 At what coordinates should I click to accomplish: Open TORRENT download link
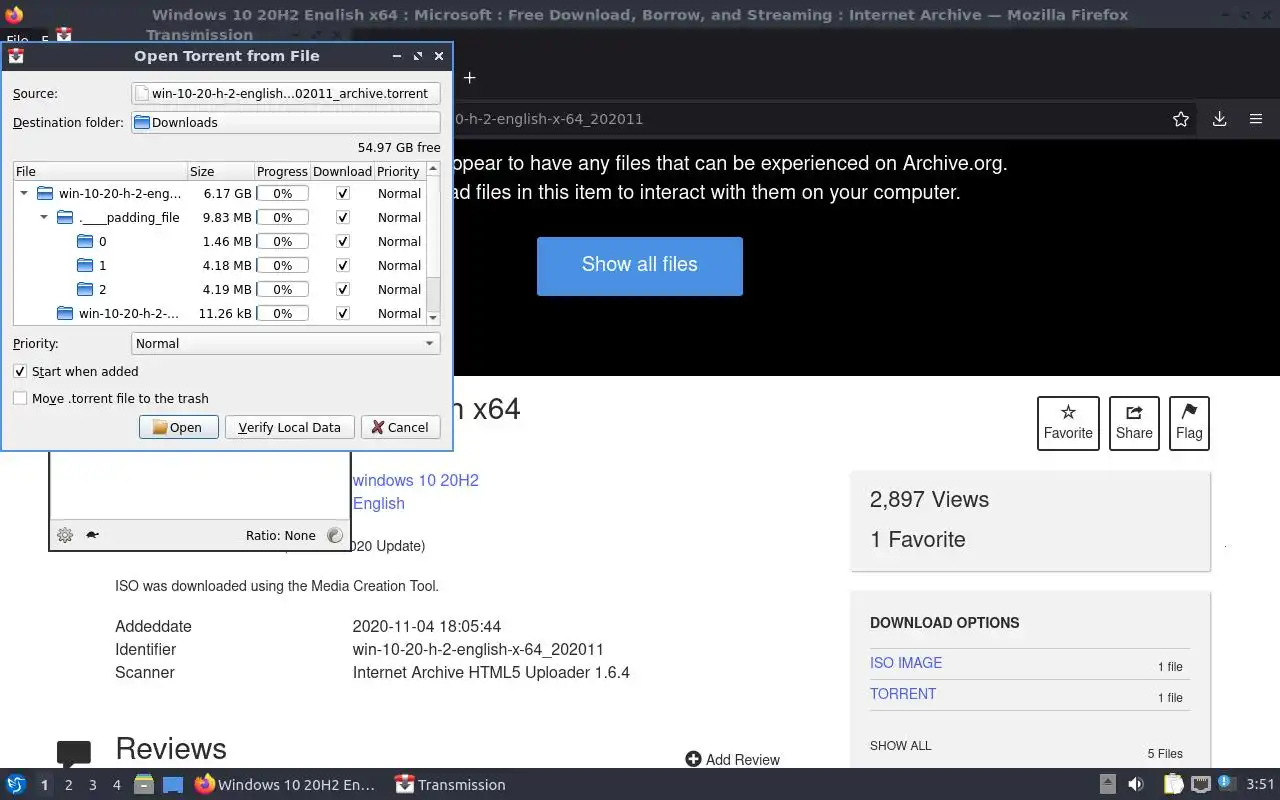point(903,694)
